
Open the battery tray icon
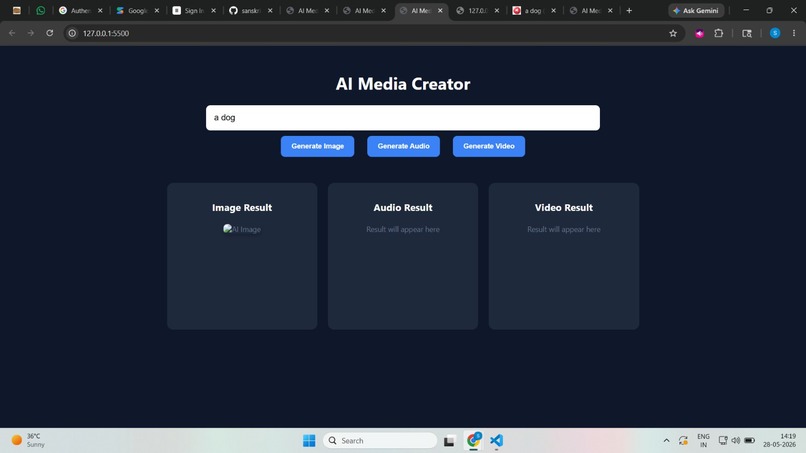[749, 441]
